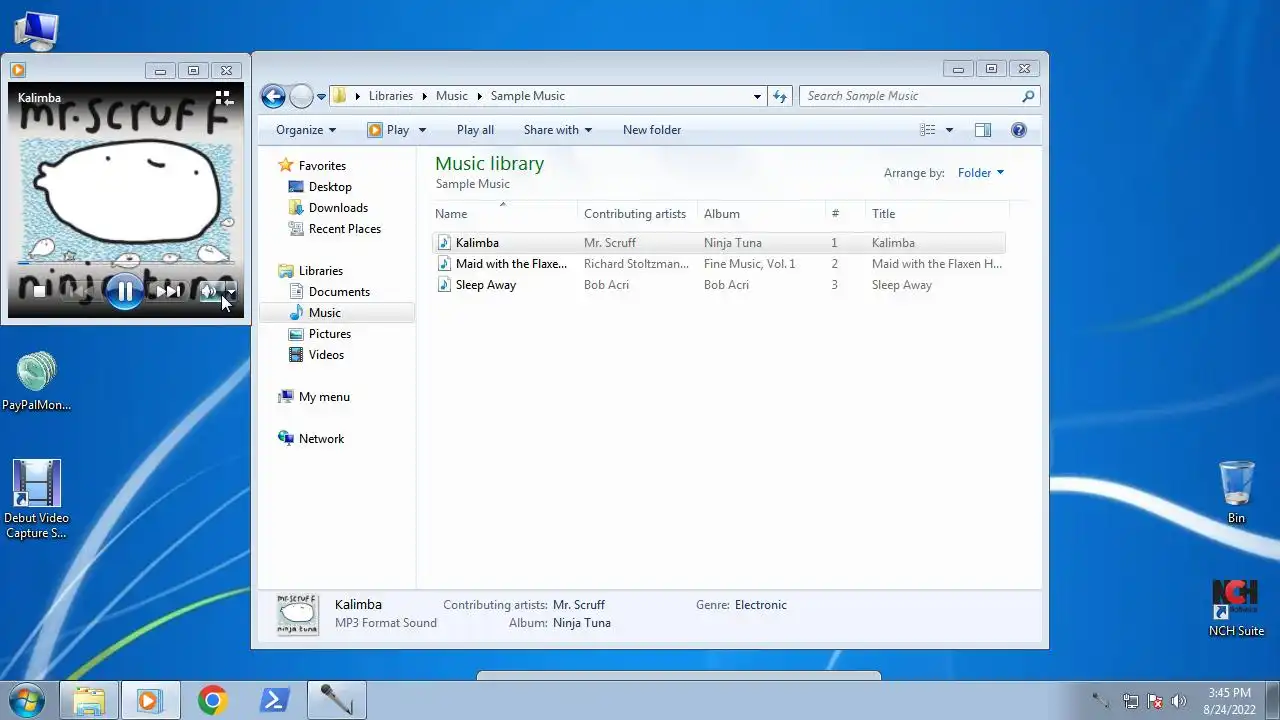Select Network in navigation pane
The image size is (1280, 720).
point(311,439)
